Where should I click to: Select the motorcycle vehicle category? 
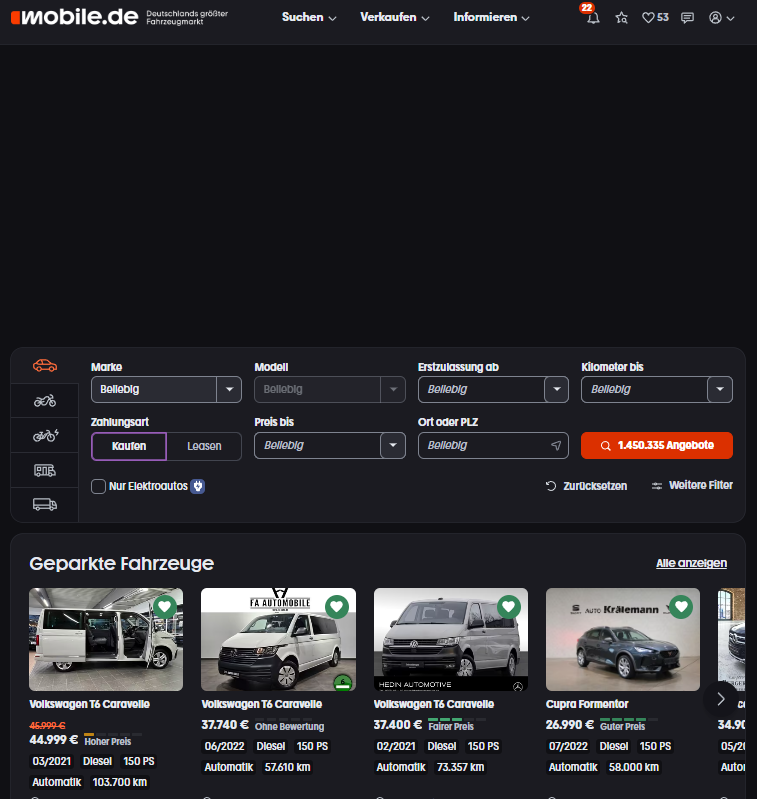coord(45,401)
